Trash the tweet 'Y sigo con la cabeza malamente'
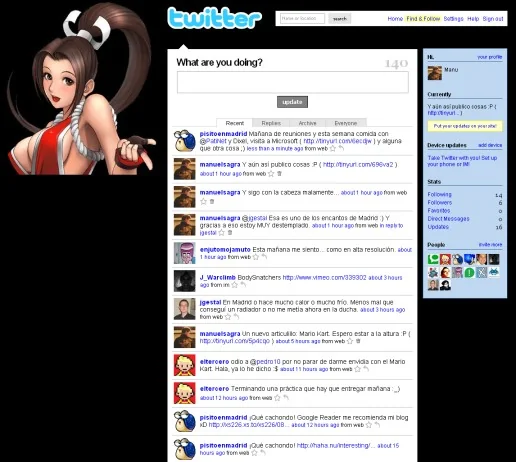Viewport: 516px width, 462px height. tap(212, 201)
